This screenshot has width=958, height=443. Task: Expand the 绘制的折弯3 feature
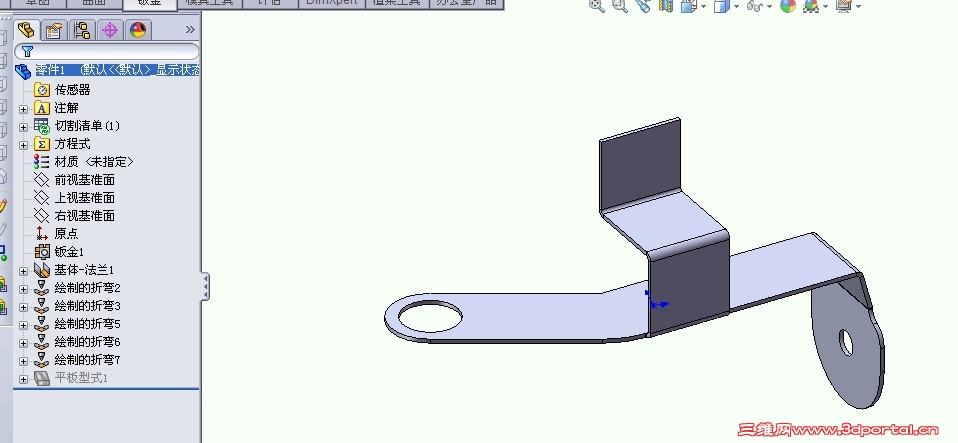coord(23,307)
